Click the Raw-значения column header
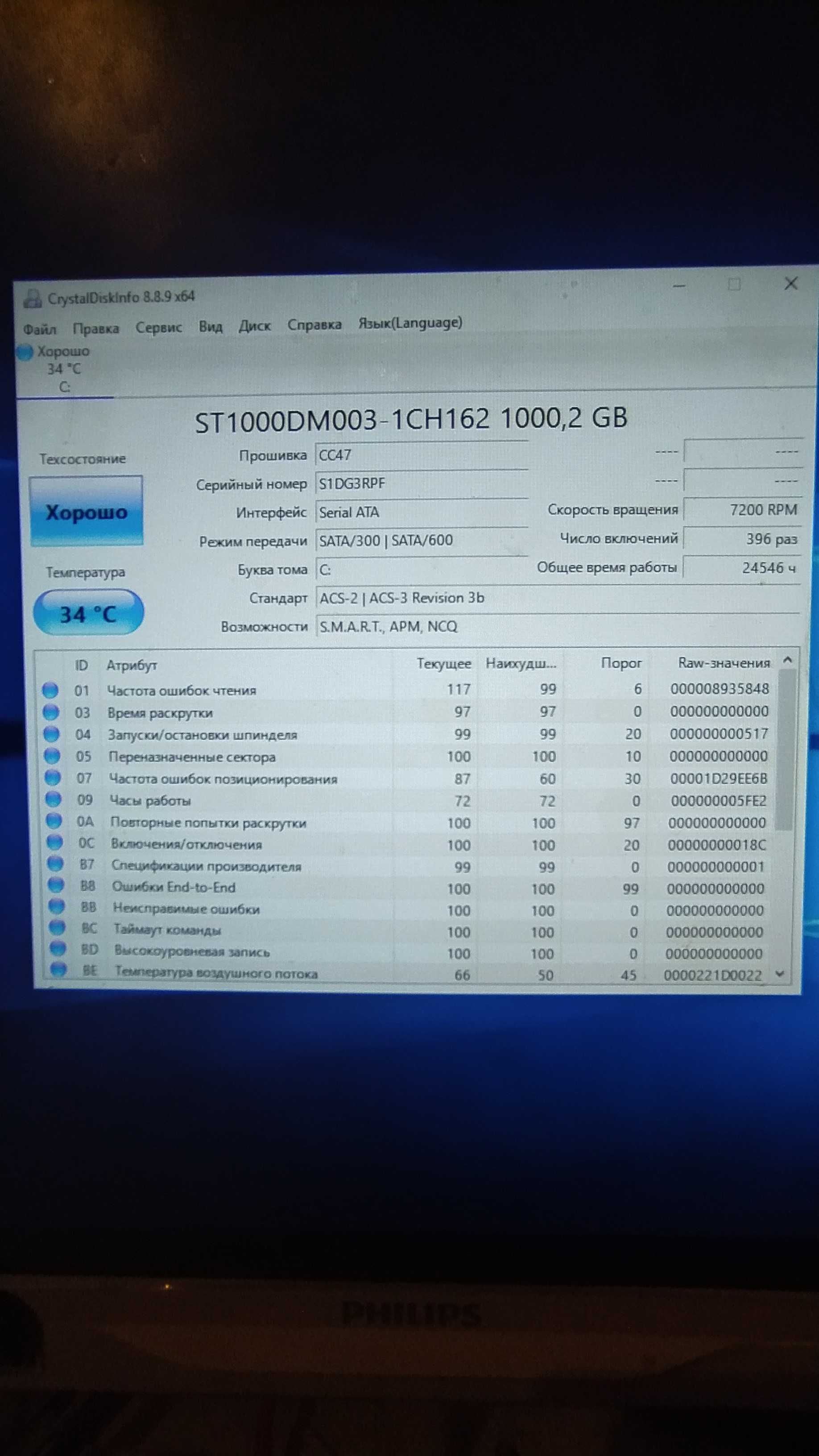This screenshot has width=819, height=1456. coord(724,662)
